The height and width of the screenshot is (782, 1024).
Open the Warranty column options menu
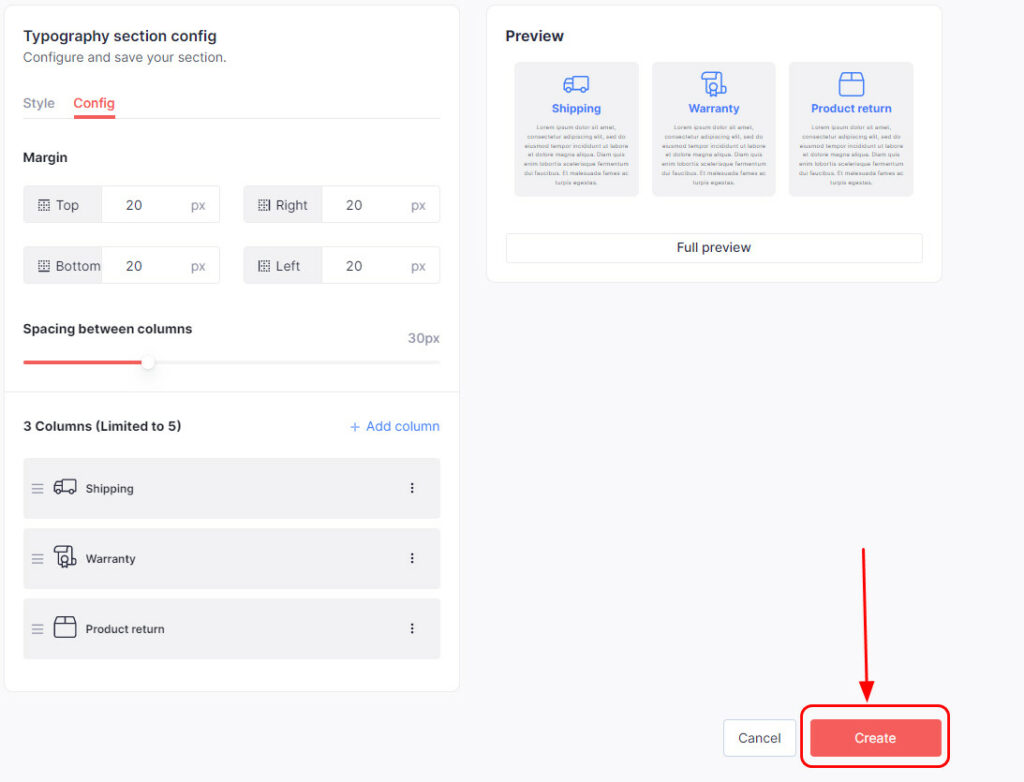coord(412,558)
